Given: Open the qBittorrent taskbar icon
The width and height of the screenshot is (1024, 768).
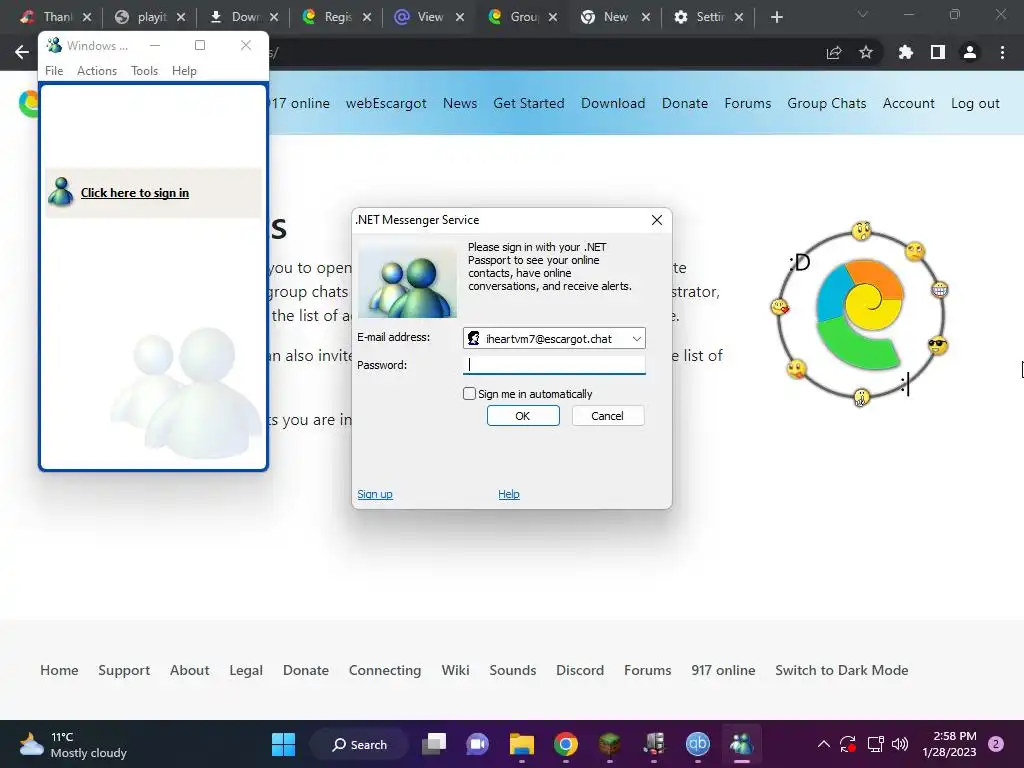Looking at the screenshot, I should pyautogui.click(x=697, y=744).
